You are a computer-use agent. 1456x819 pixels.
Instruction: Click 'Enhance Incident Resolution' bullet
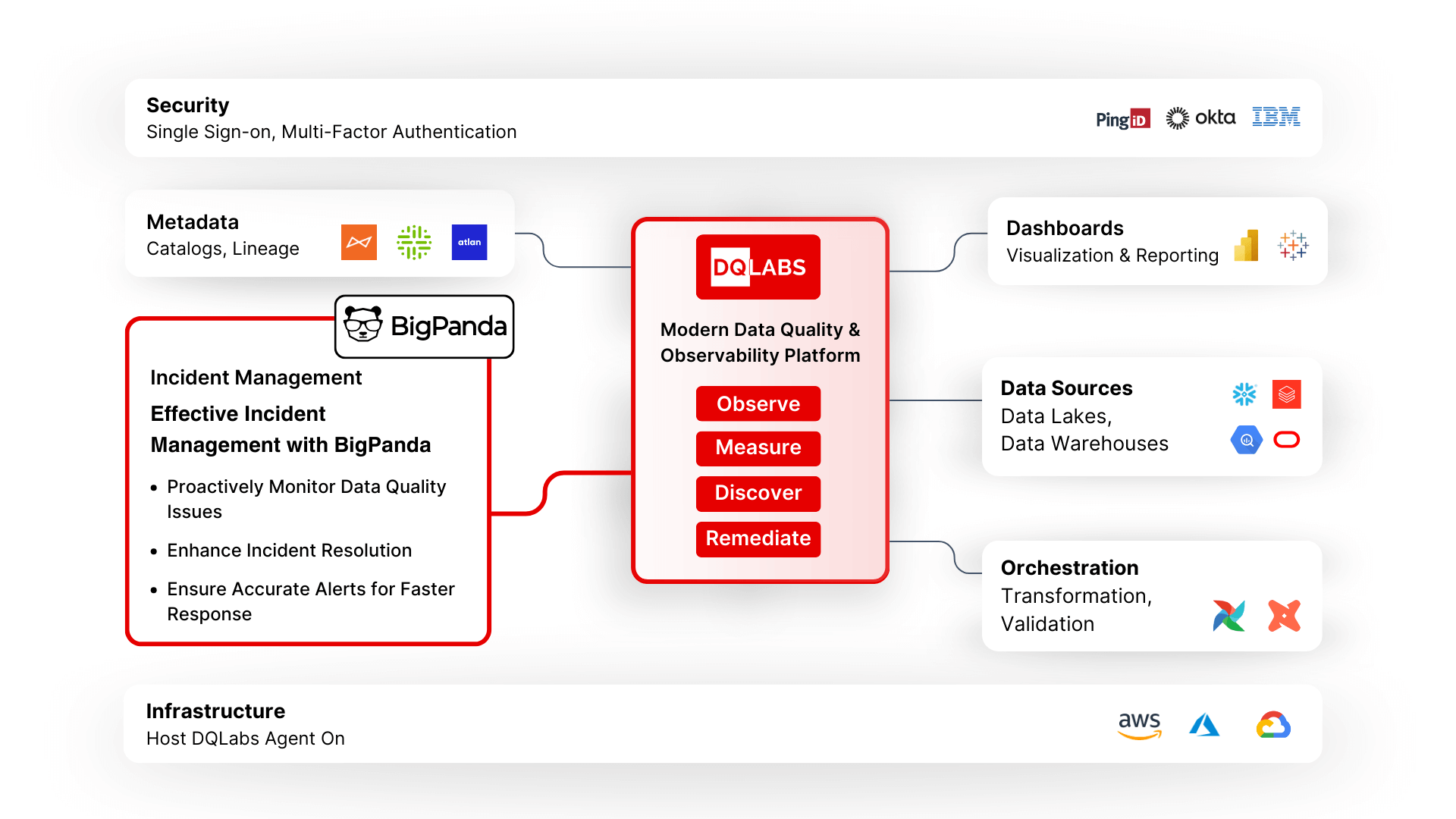click(289, 551)
